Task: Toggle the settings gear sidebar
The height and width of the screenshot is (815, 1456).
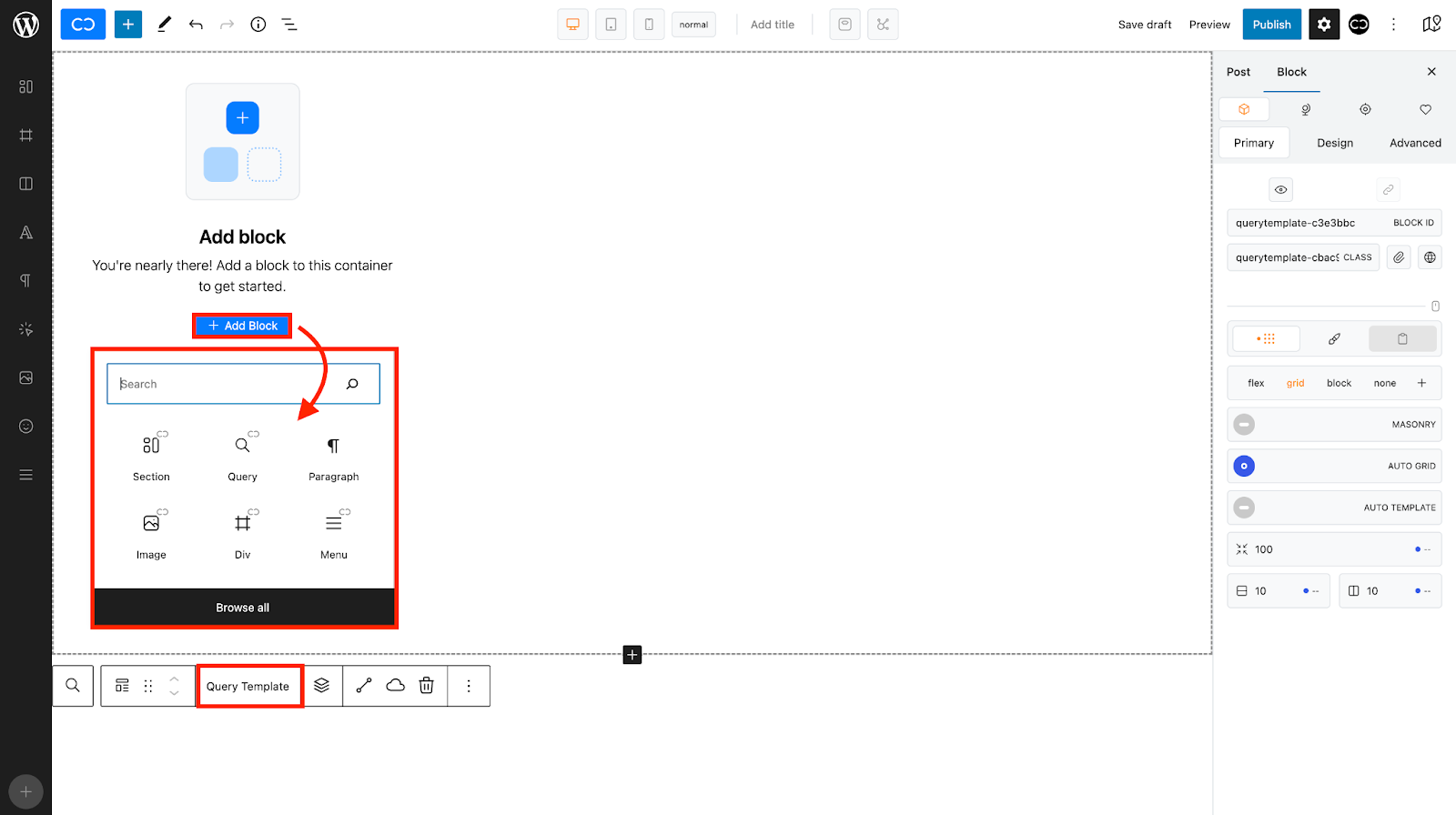Action: 1324,25
